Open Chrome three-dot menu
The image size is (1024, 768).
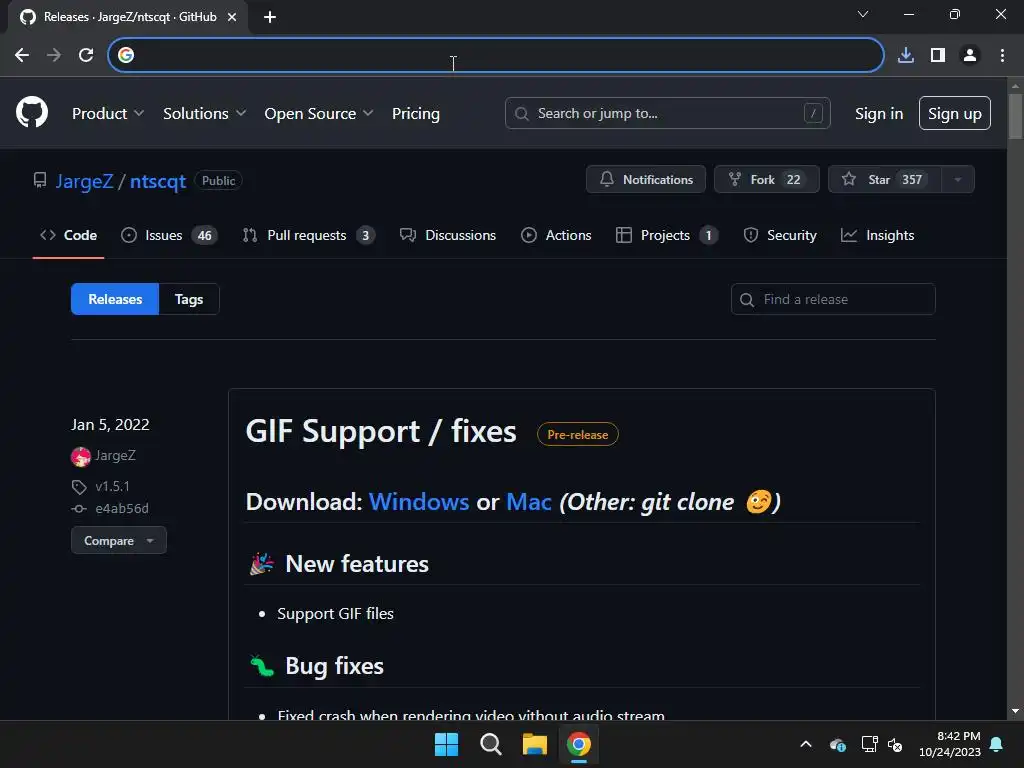pos(1002,55)
